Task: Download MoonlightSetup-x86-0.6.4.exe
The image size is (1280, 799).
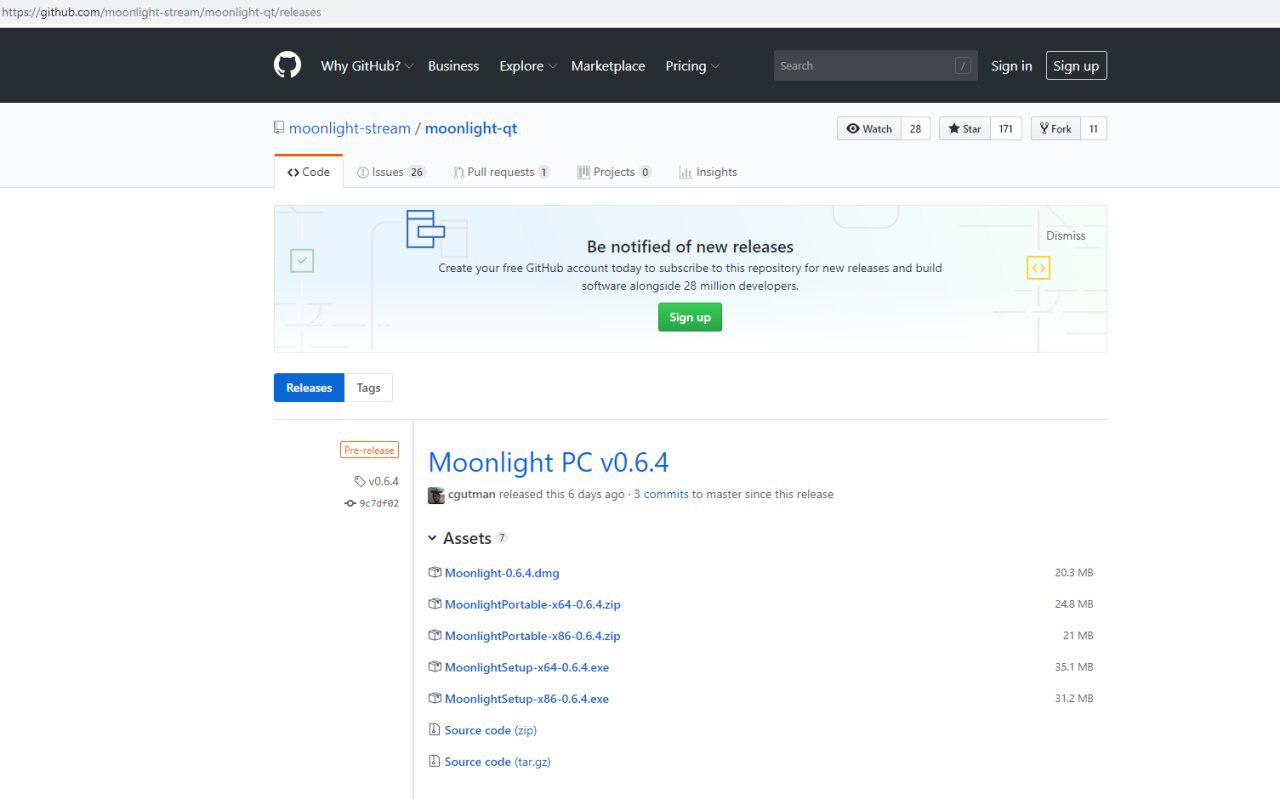Action: (527, 699)
